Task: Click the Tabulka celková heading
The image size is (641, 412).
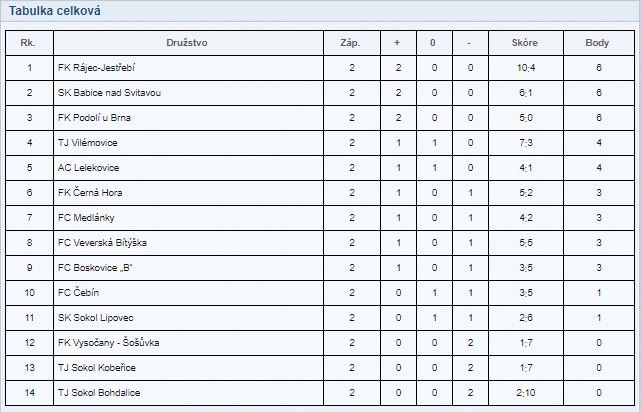Action: pos(55,11)
